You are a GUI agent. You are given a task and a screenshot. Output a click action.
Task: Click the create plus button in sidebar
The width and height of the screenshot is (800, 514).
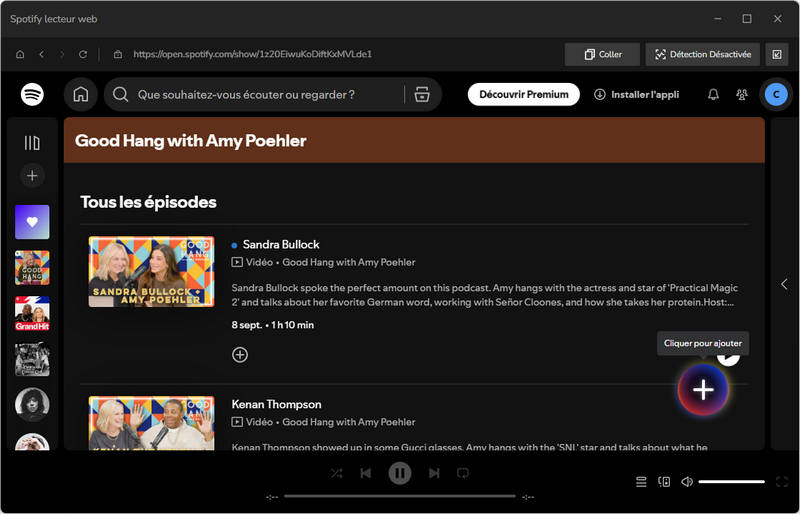(32, 176)
